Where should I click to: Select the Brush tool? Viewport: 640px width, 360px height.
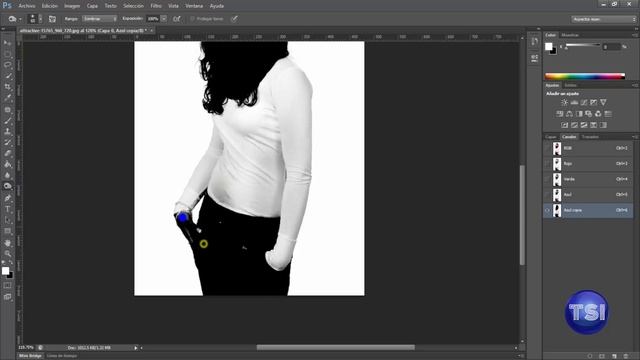7,120
